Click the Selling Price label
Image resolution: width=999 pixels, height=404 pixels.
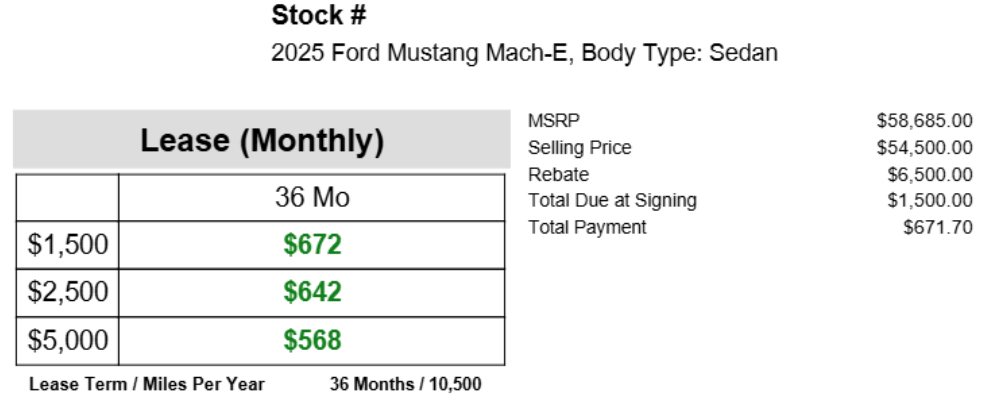click(580, 148)
